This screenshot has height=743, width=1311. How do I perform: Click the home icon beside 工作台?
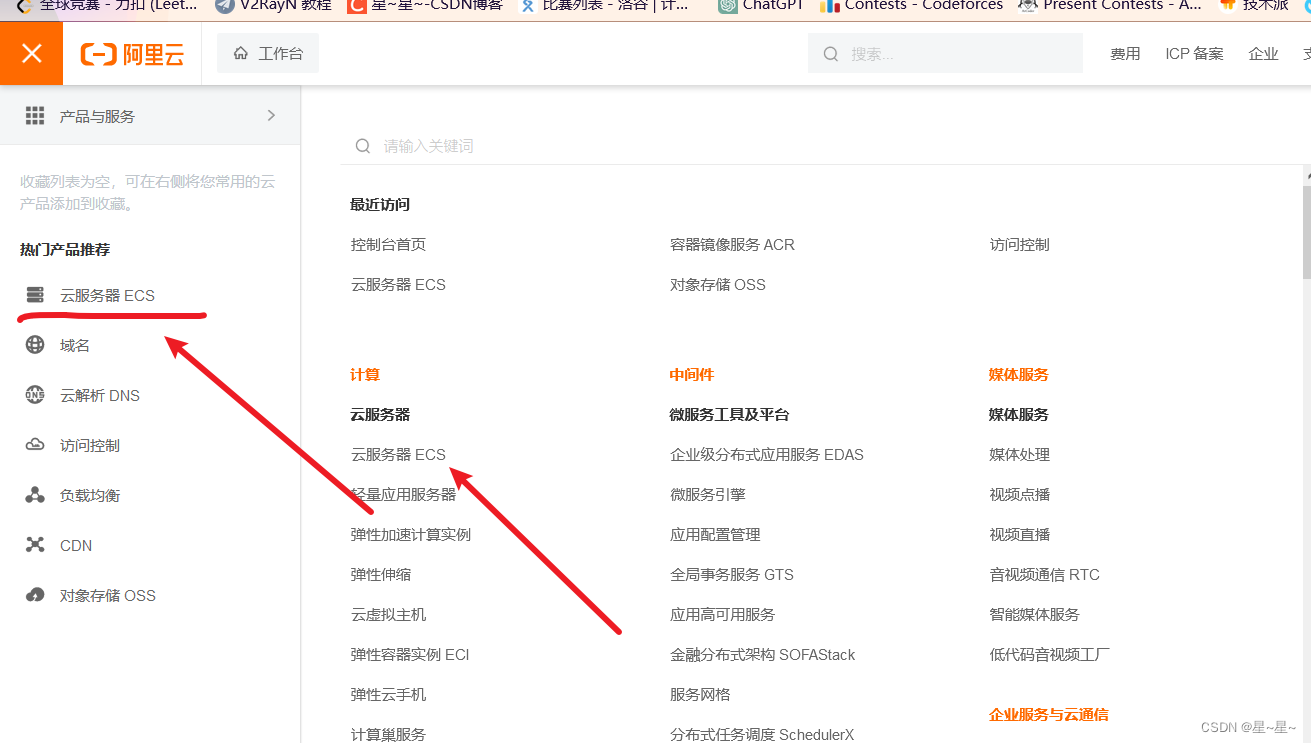[x=241, y=53]
